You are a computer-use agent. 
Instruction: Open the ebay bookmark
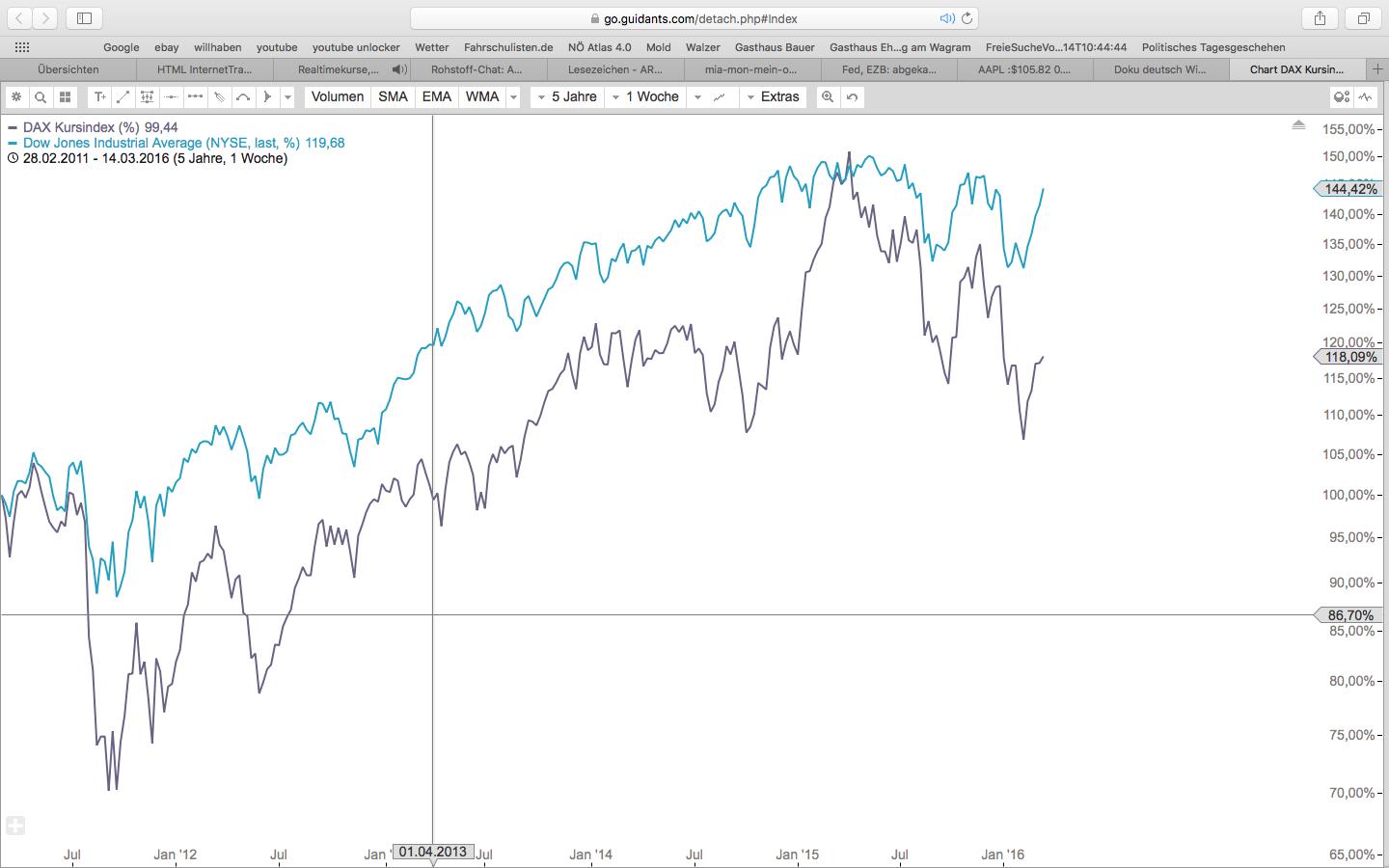(x=167, y=47)
